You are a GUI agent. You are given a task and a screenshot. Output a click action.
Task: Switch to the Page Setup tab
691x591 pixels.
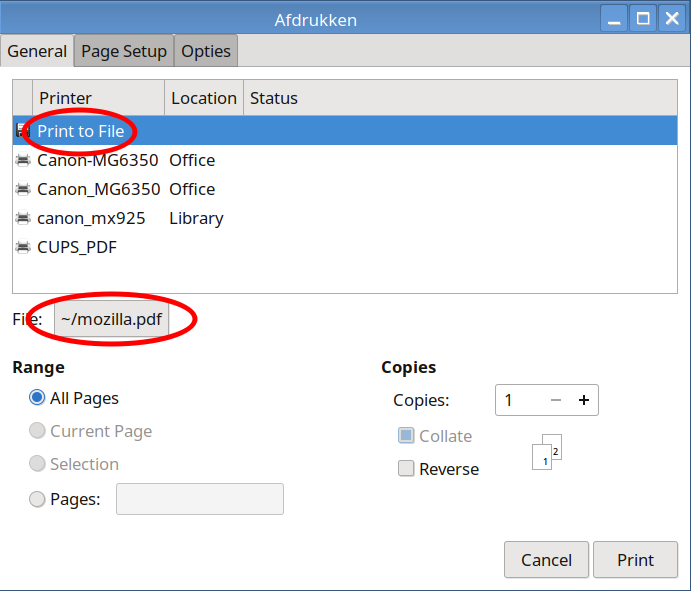tap(124, 51)
